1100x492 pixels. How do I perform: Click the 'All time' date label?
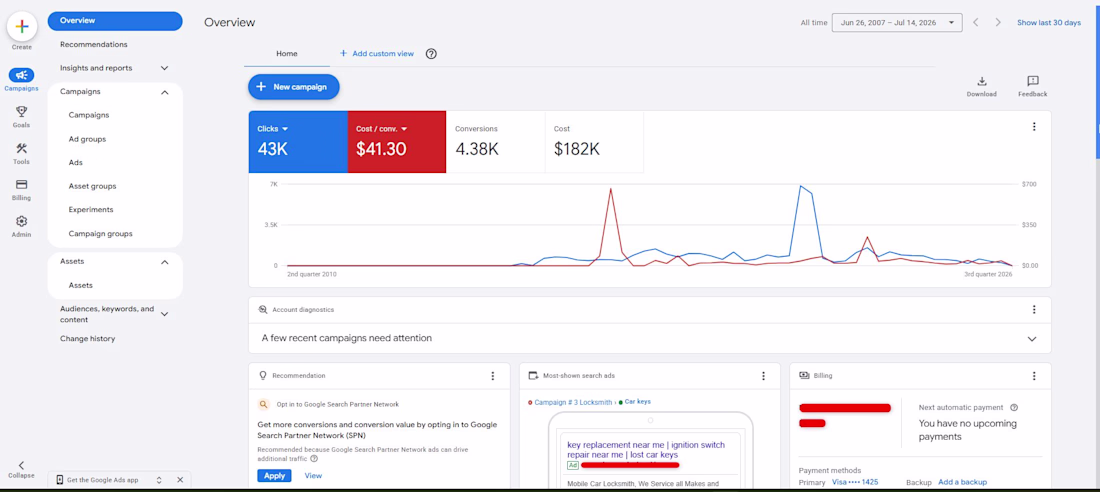(814, 22)
